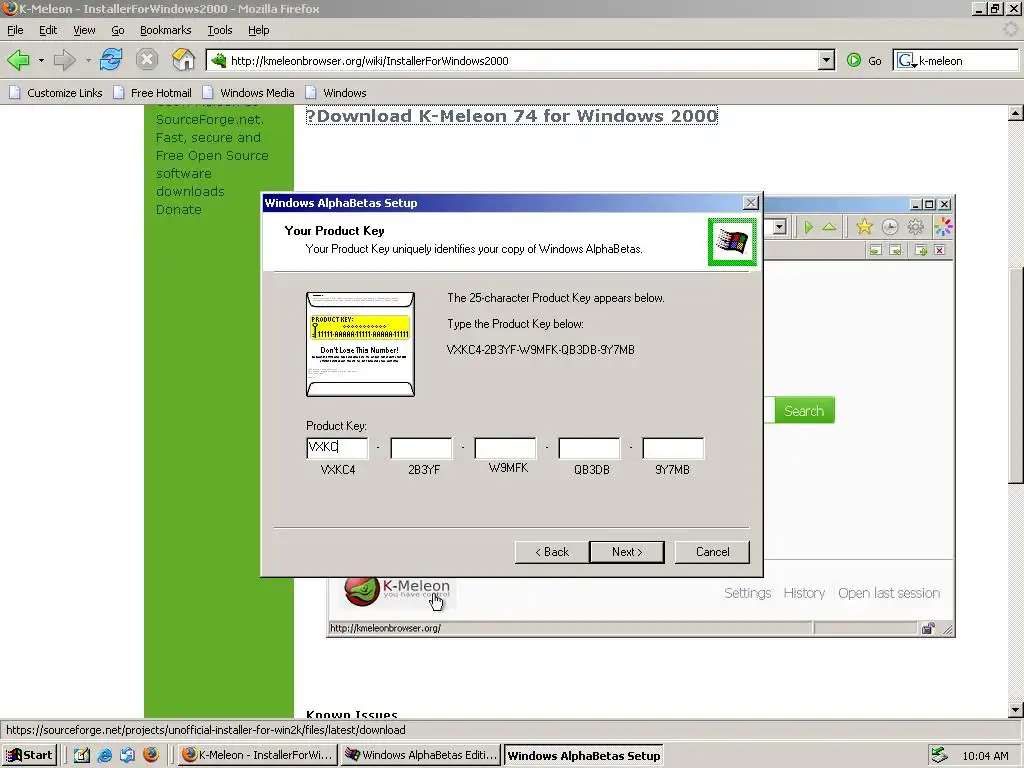
Task: Open the Back button history dropdown arrow
Action: point(41,61)
